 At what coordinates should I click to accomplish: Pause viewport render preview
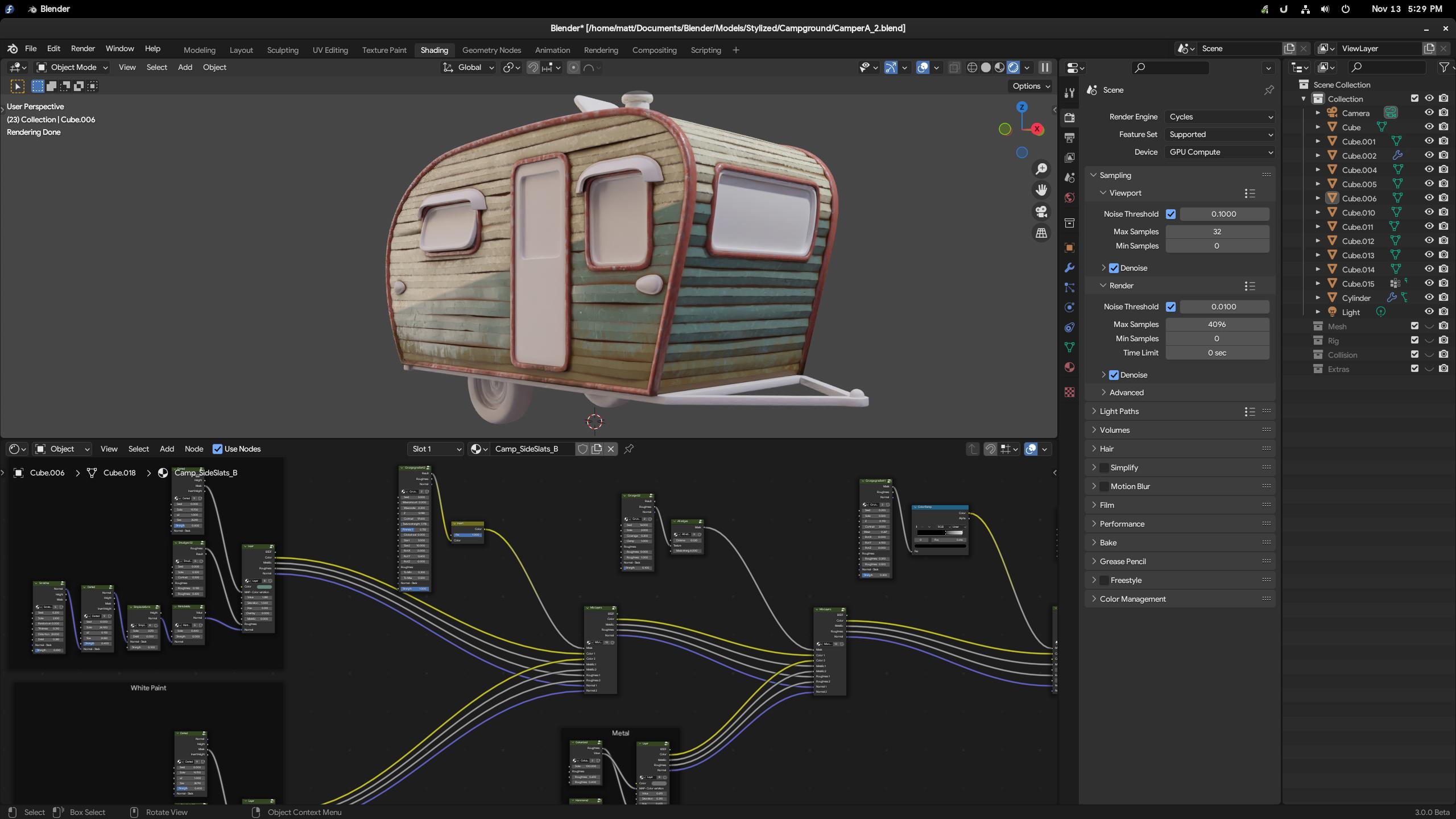pyautogui.click(x=1045, y=68)
